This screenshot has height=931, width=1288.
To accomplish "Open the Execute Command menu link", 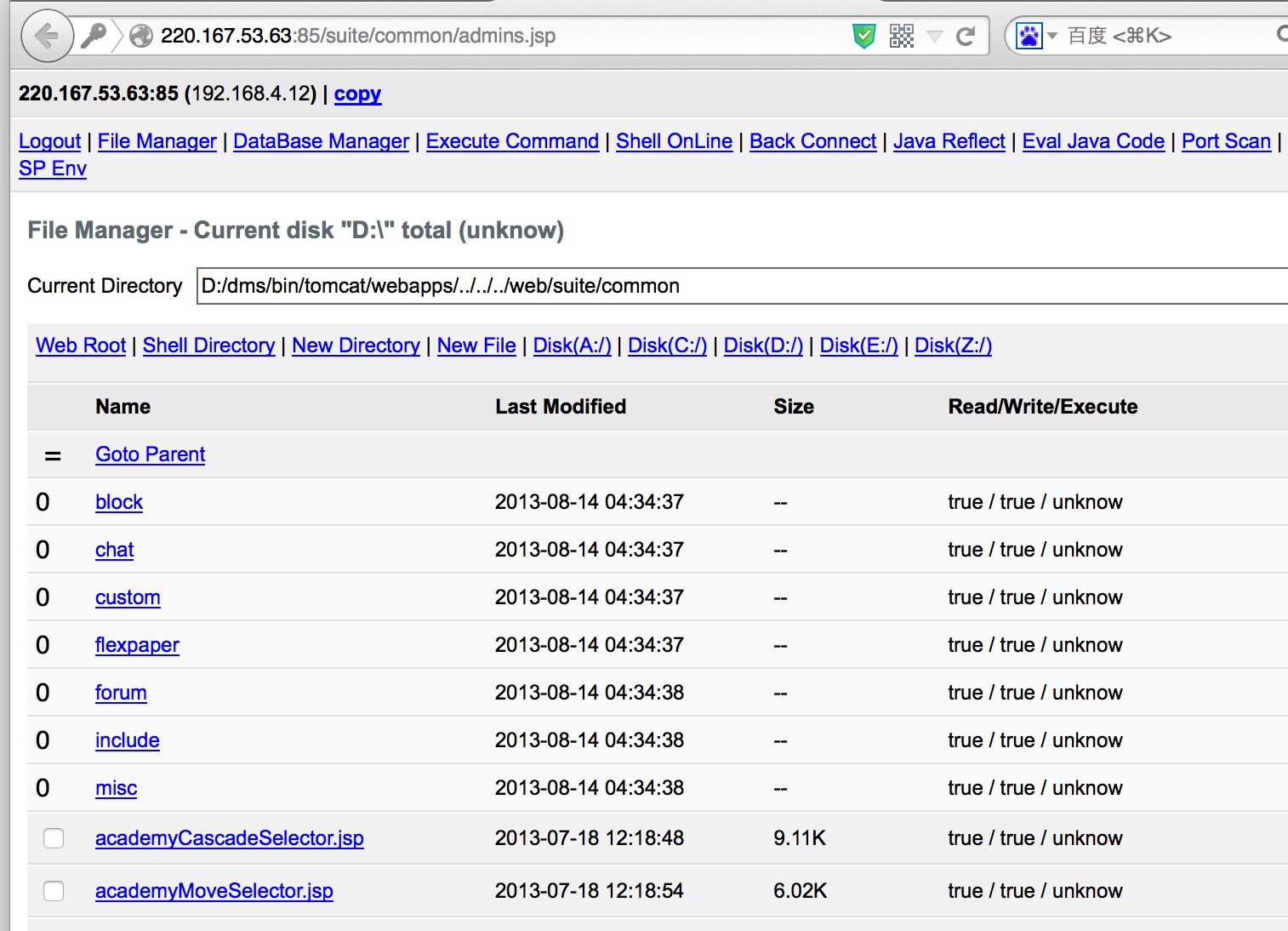I will point(512,141).
